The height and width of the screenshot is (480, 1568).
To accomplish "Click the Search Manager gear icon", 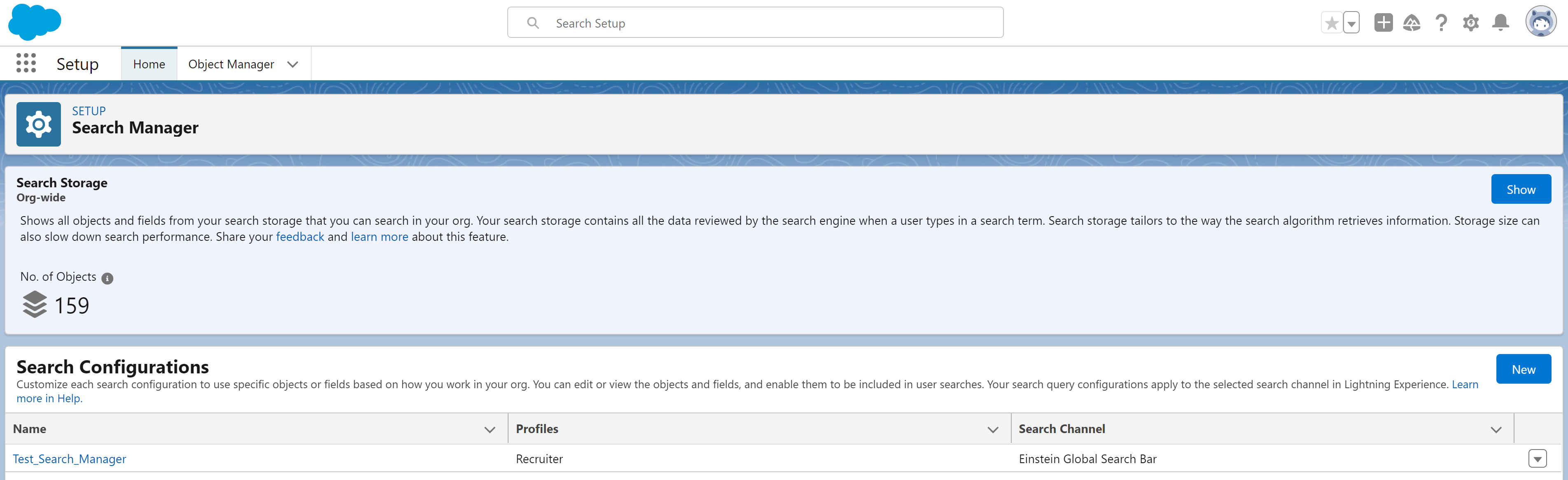I will (38, 124).
